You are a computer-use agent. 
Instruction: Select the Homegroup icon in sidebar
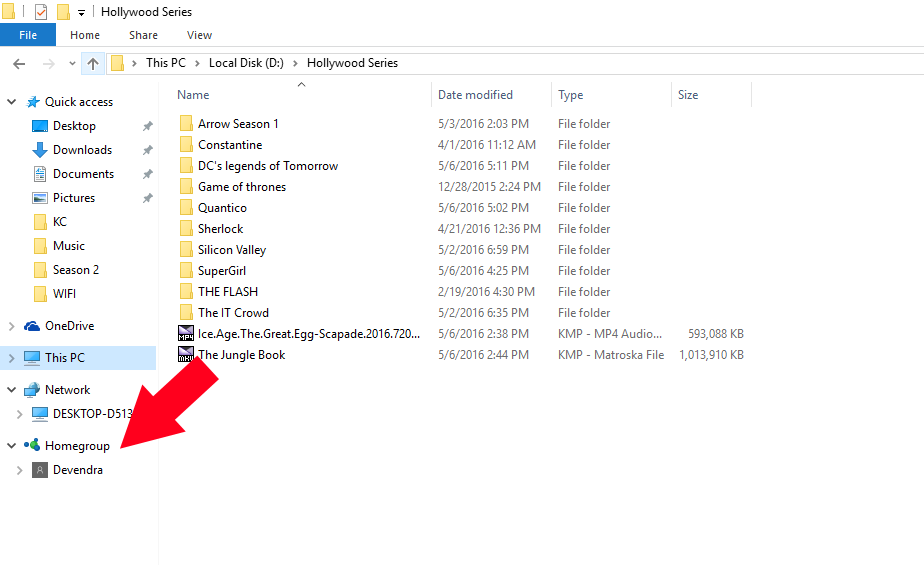tap(32, 445)
